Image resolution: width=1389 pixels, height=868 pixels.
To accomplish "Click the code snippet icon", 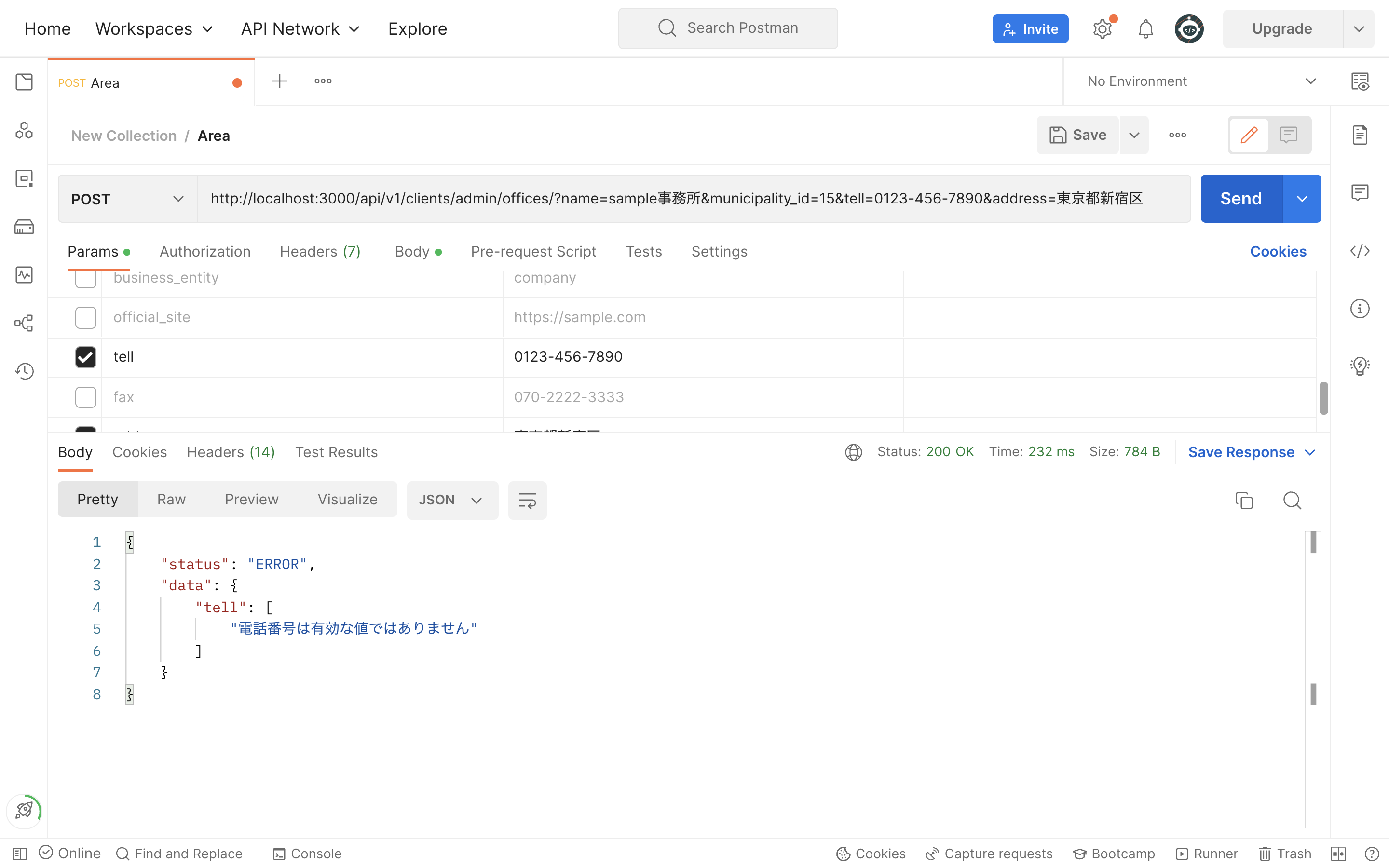I will (x=1360, y=251).
